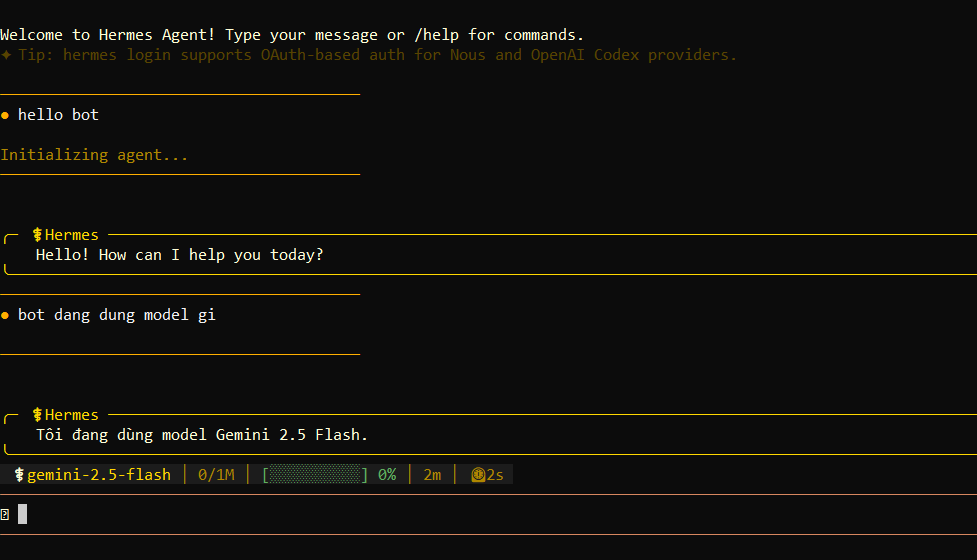Click the Hermes caduceus icon above the greeting reply
The width and height of the screenshot is (977, 560).
pyautogui.click(x=38, y=235)
